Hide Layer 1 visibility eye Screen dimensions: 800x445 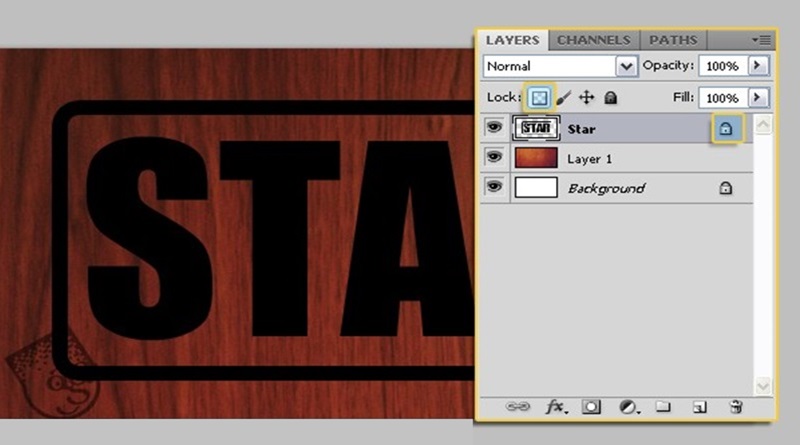point(494,157)
